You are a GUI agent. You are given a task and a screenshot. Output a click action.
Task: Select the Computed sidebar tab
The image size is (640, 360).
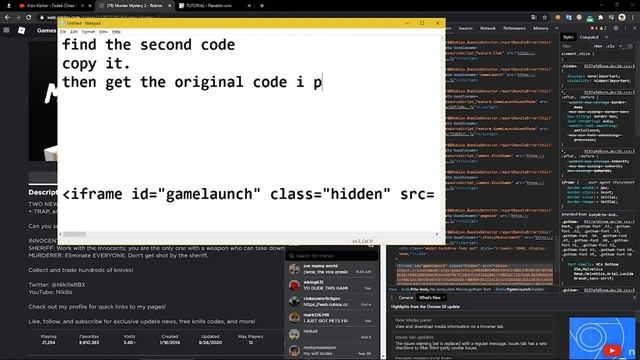click(x=589, y=37)
